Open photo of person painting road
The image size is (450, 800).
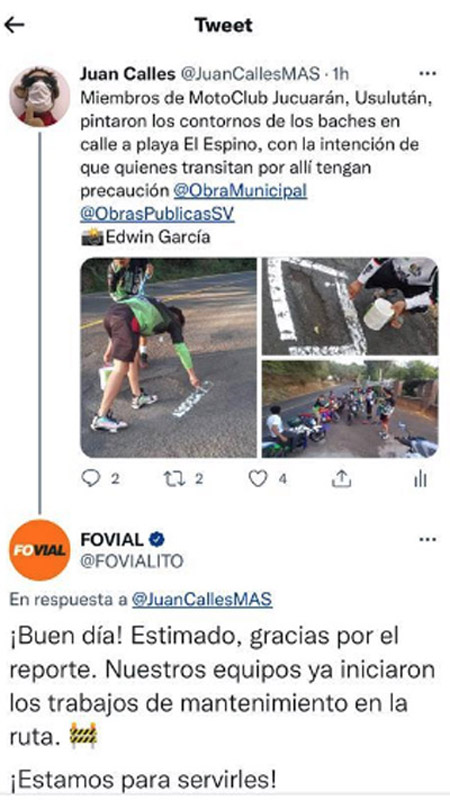pos(168,358)
